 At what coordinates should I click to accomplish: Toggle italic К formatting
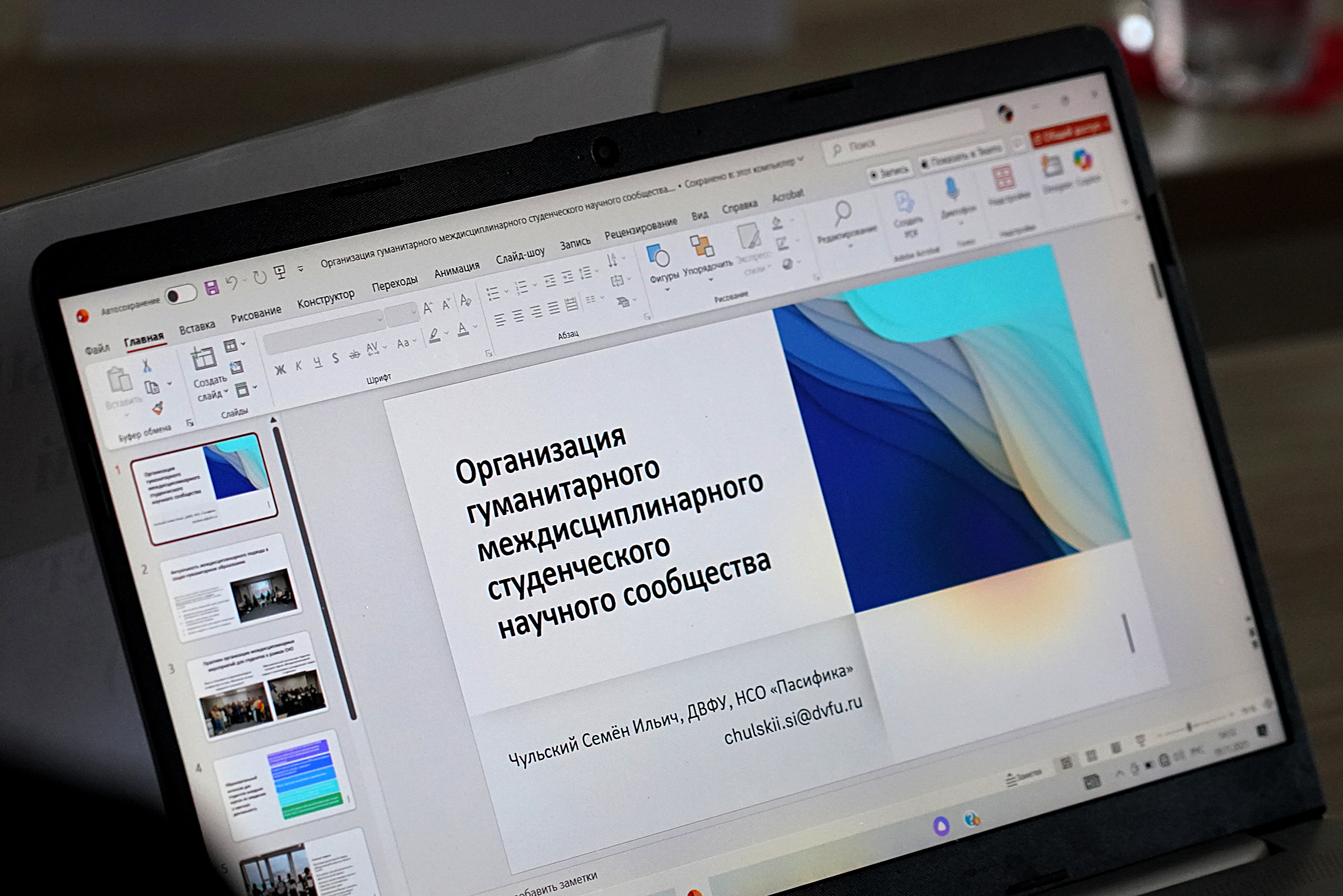[299, 366]
